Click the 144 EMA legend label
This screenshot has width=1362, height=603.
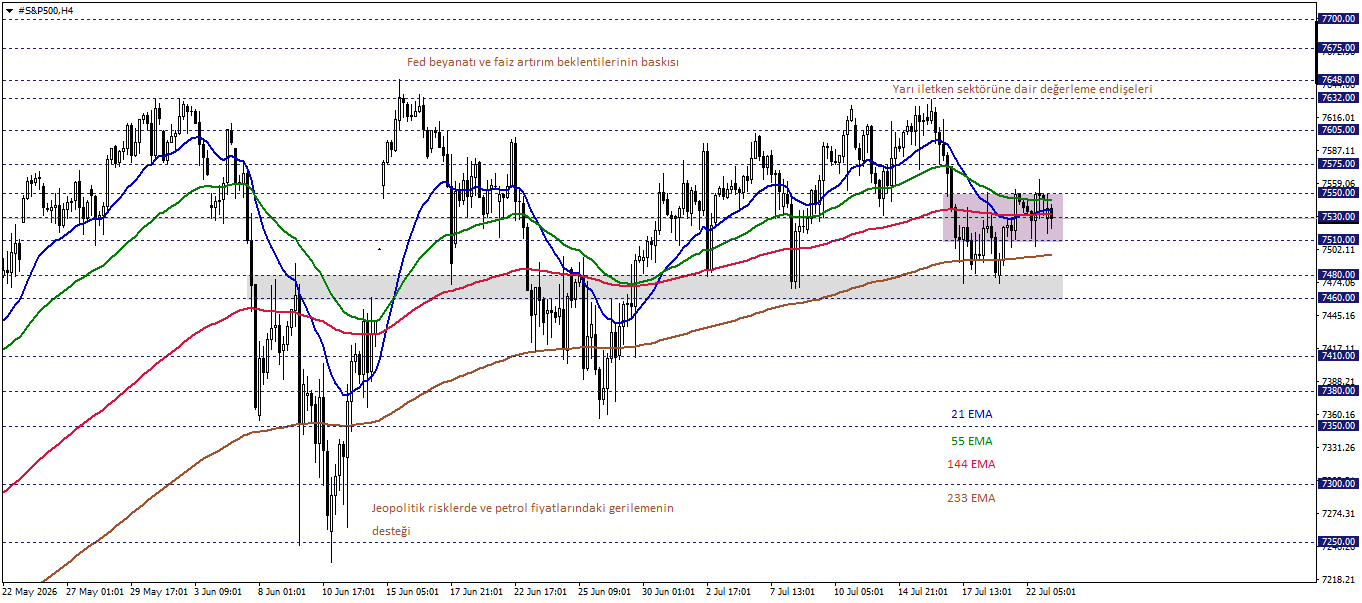[x=971, y=464]
